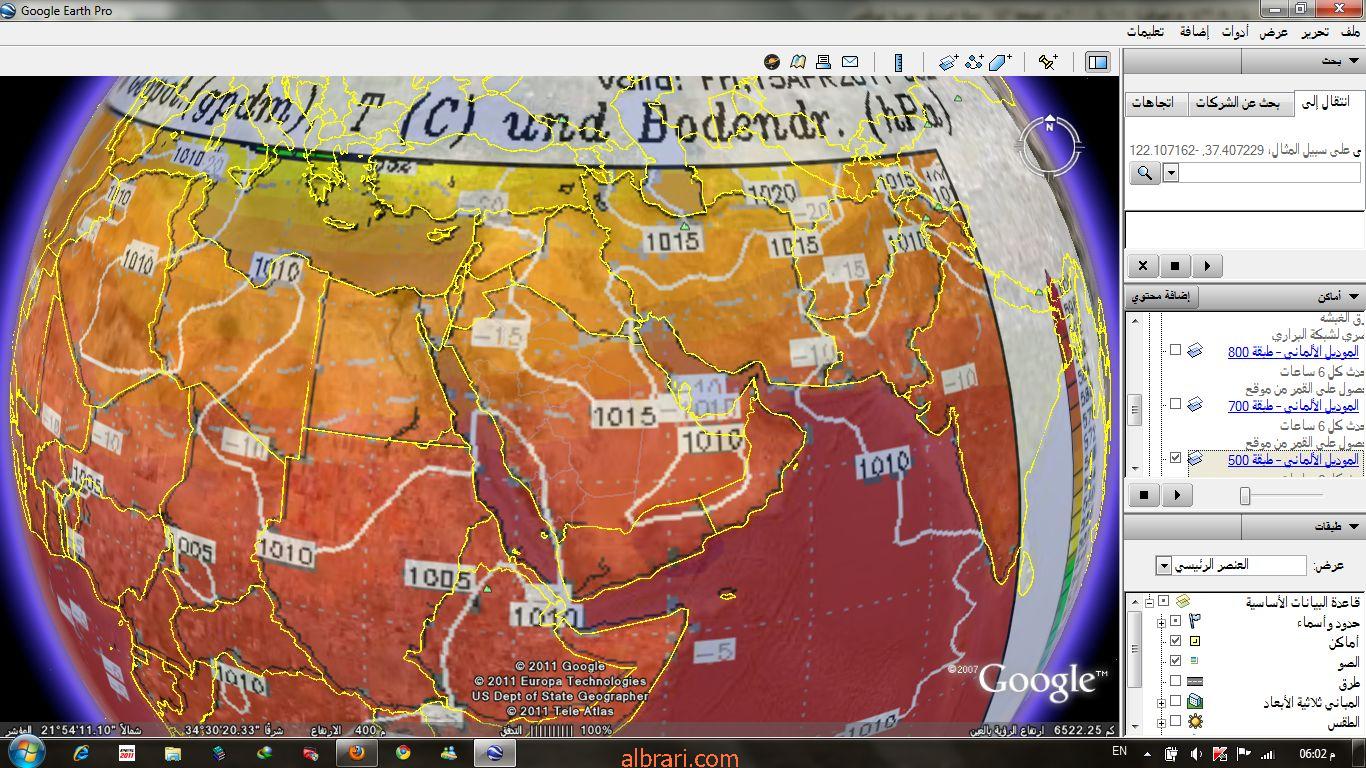Play the tour in the places panel
The image size is (1366, 768).
click(1177, 495)
